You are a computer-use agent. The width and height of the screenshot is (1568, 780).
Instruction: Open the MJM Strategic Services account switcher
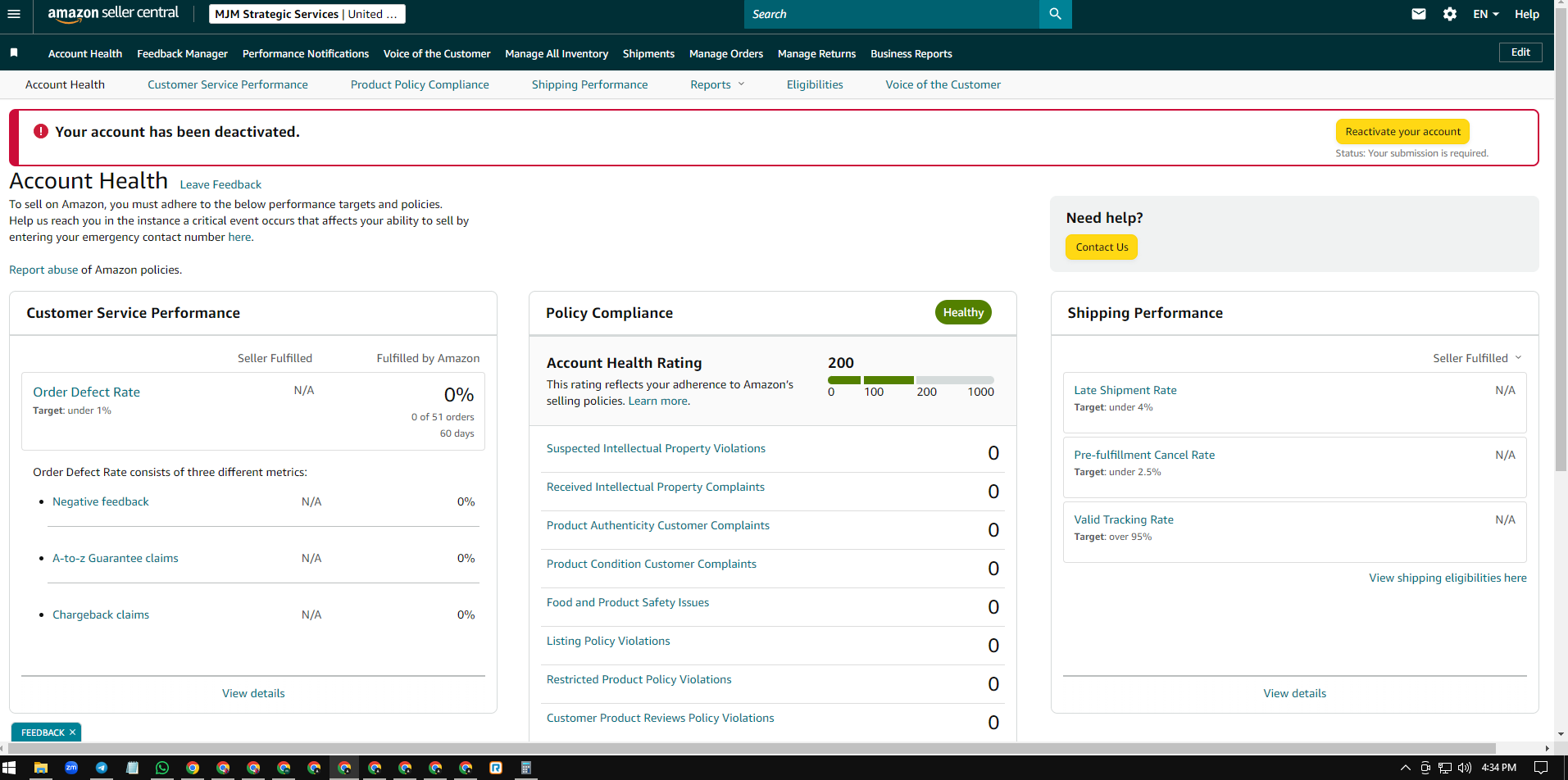(307, 14)
